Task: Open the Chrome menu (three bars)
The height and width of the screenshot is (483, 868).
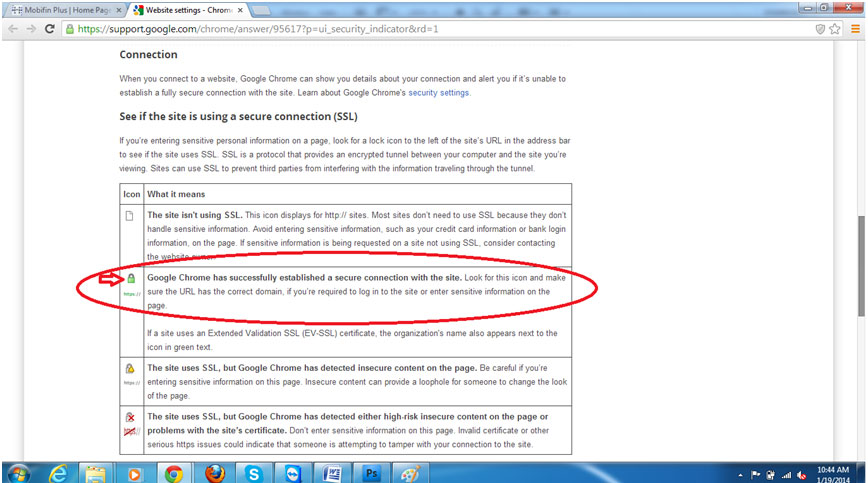Action: pos(855,29)
